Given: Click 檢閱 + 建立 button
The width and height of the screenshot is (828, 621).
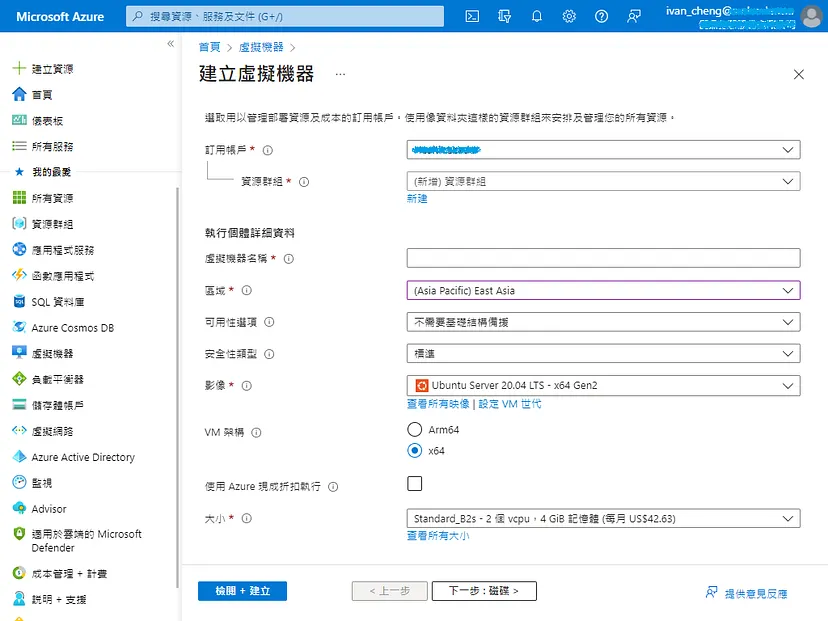Looking at the screenshot, I should tap(242, 591).
